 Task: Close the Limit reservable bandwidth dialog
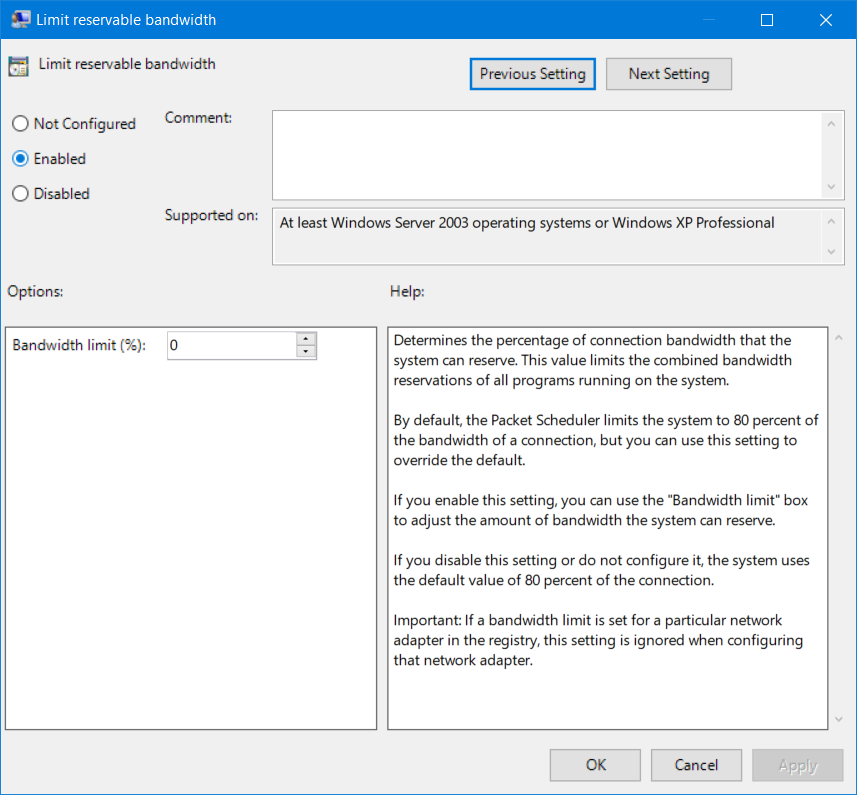click(826, 20)
